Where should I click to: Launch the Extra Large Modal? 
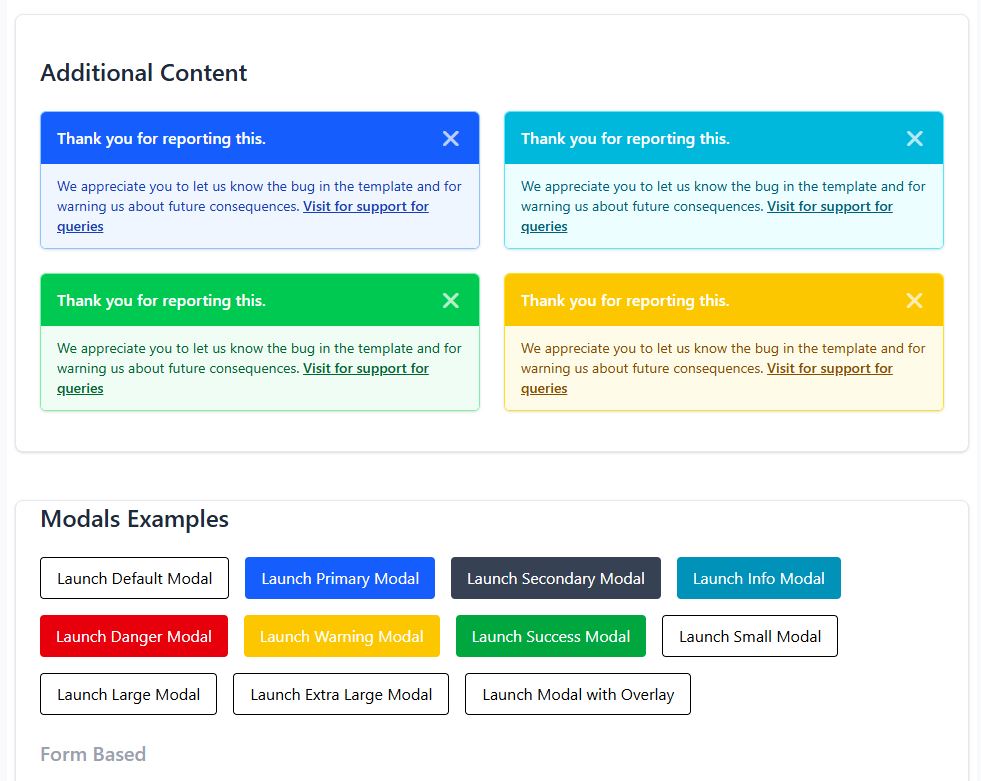click(x=340, y=694)
